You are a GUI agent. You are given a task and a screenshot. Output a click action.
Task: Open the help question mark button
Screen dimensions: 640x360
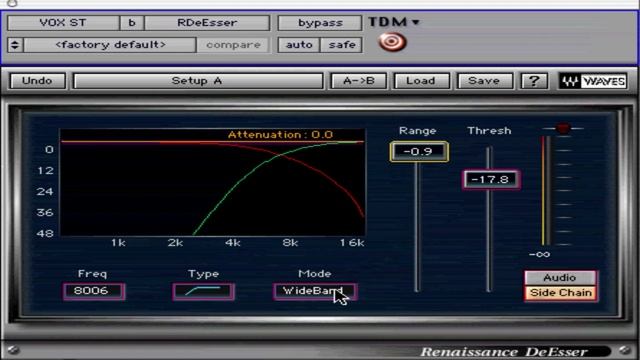click(534, 81)
